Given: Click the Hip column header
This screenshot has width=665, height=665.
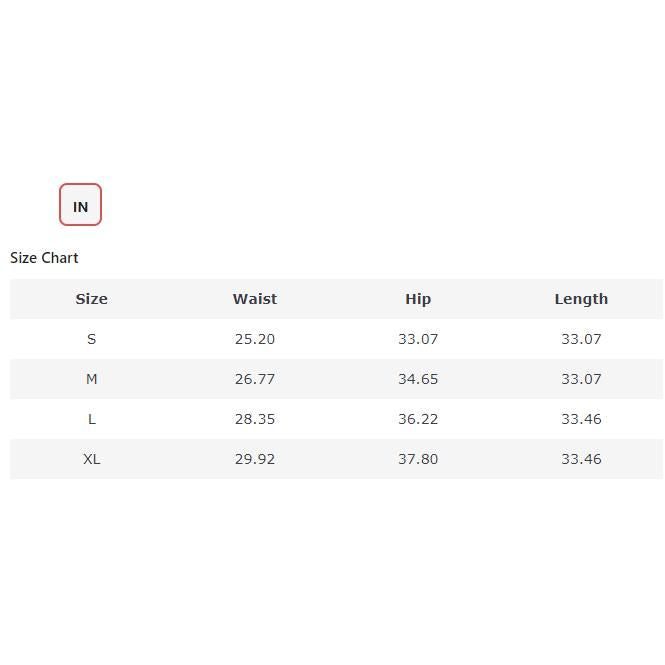Looking at the screenshot, I should coord(418,299).
